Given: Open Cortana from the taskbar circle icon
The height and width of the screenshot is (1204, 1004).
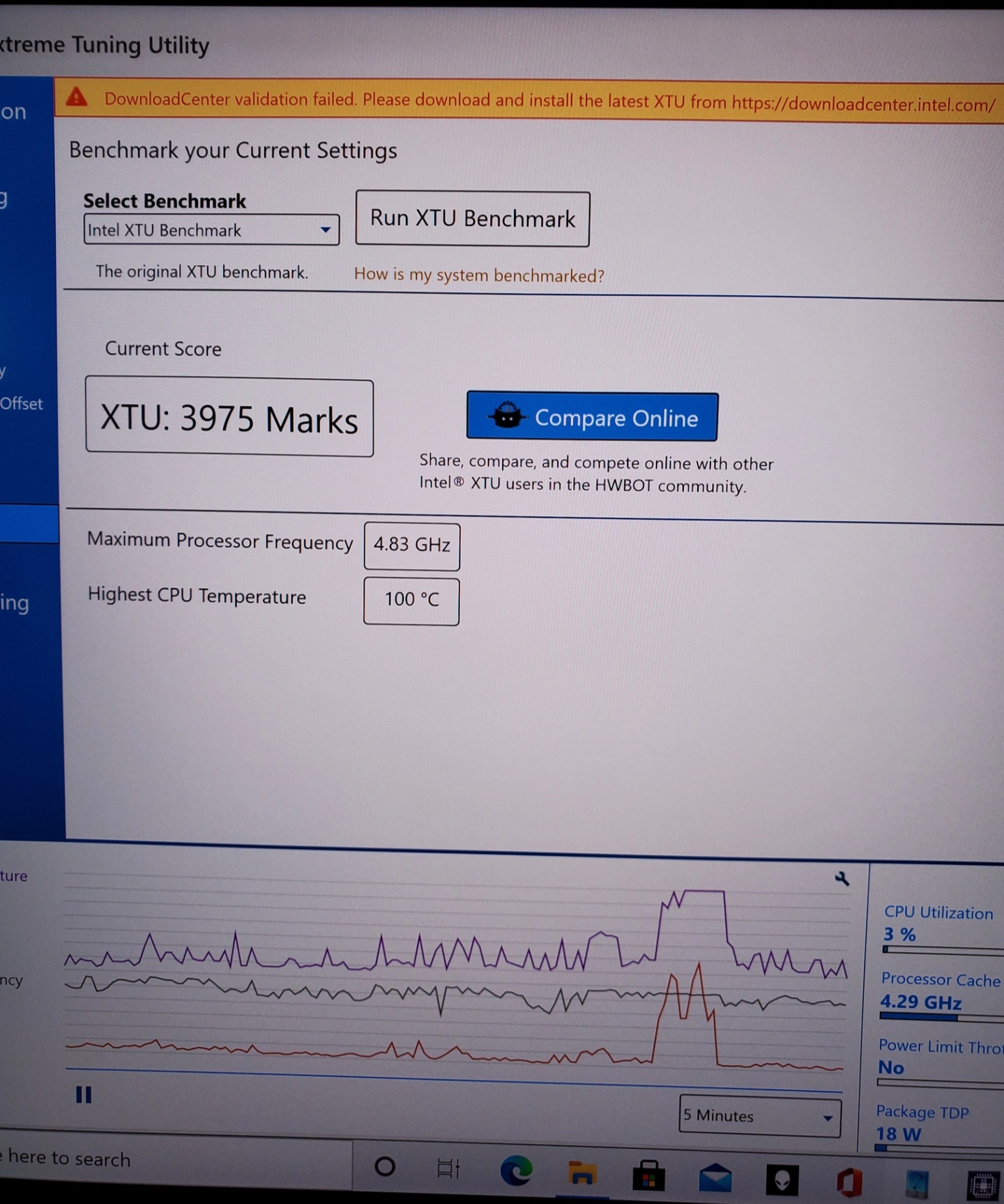Looking at the screenshot, I should pos(385,1166).
